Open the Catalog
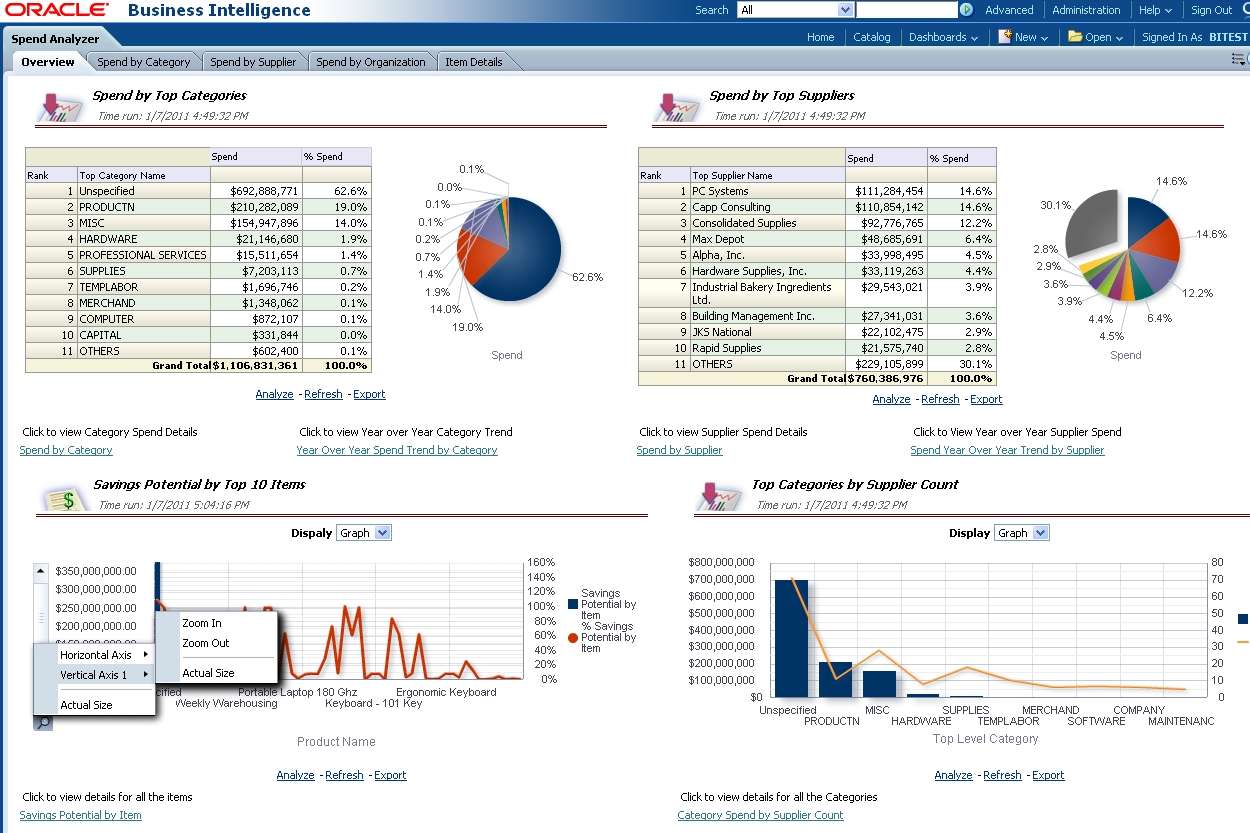 [x=871, y=37]
